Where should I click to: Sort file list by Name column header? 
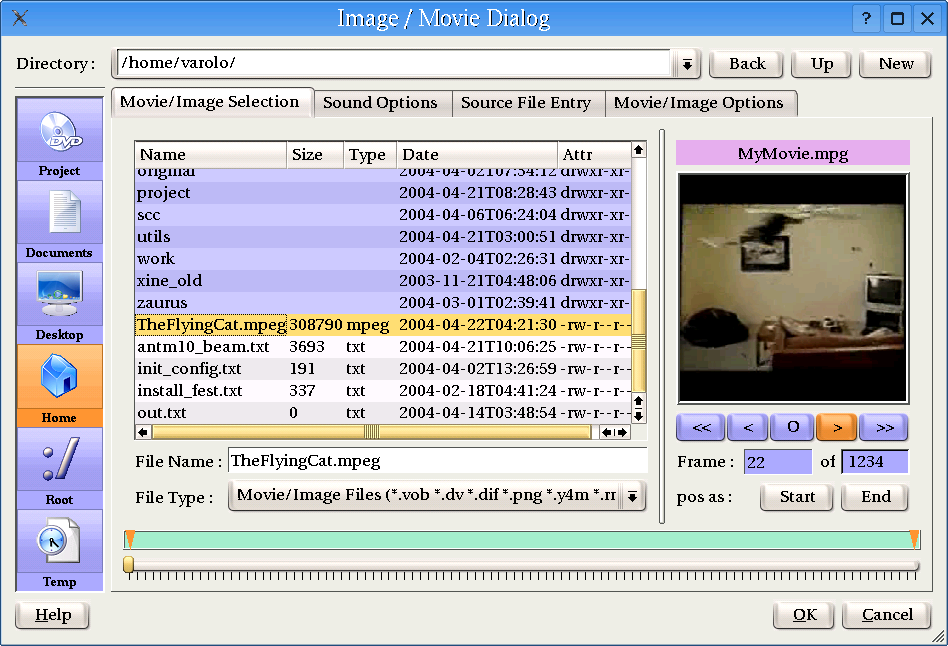(x=211, y=155)
